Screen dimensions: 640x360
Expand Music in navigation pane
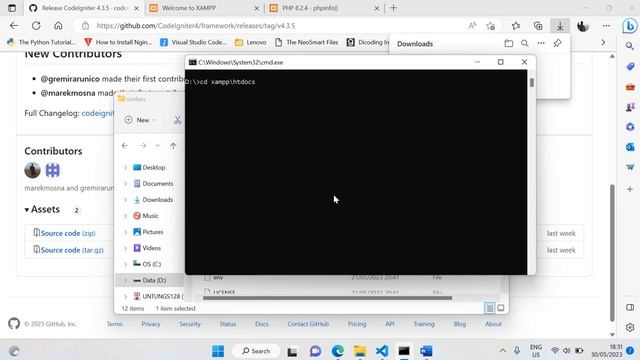125,216
